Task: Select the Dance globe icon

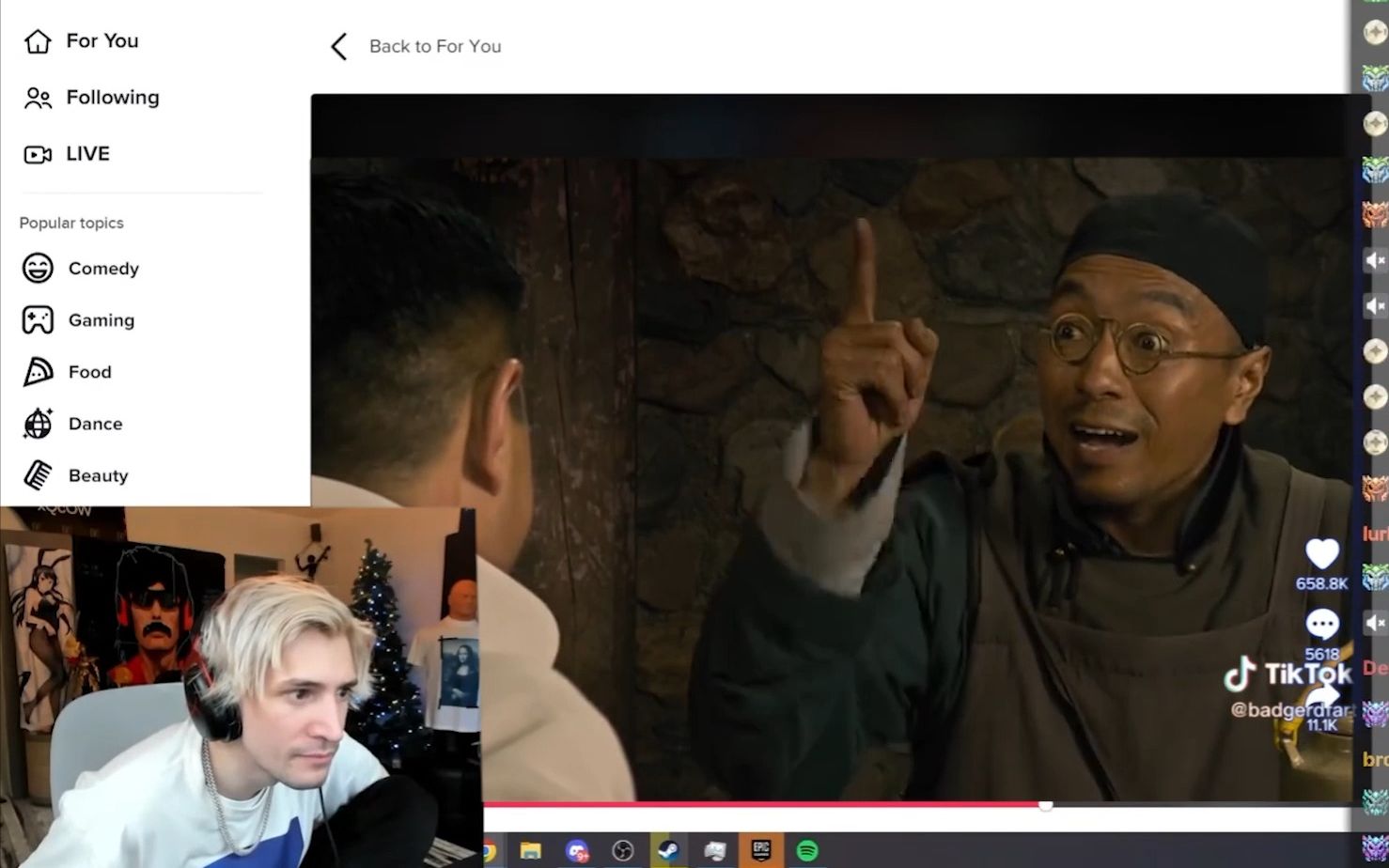Action: click(x=38, y=424)
